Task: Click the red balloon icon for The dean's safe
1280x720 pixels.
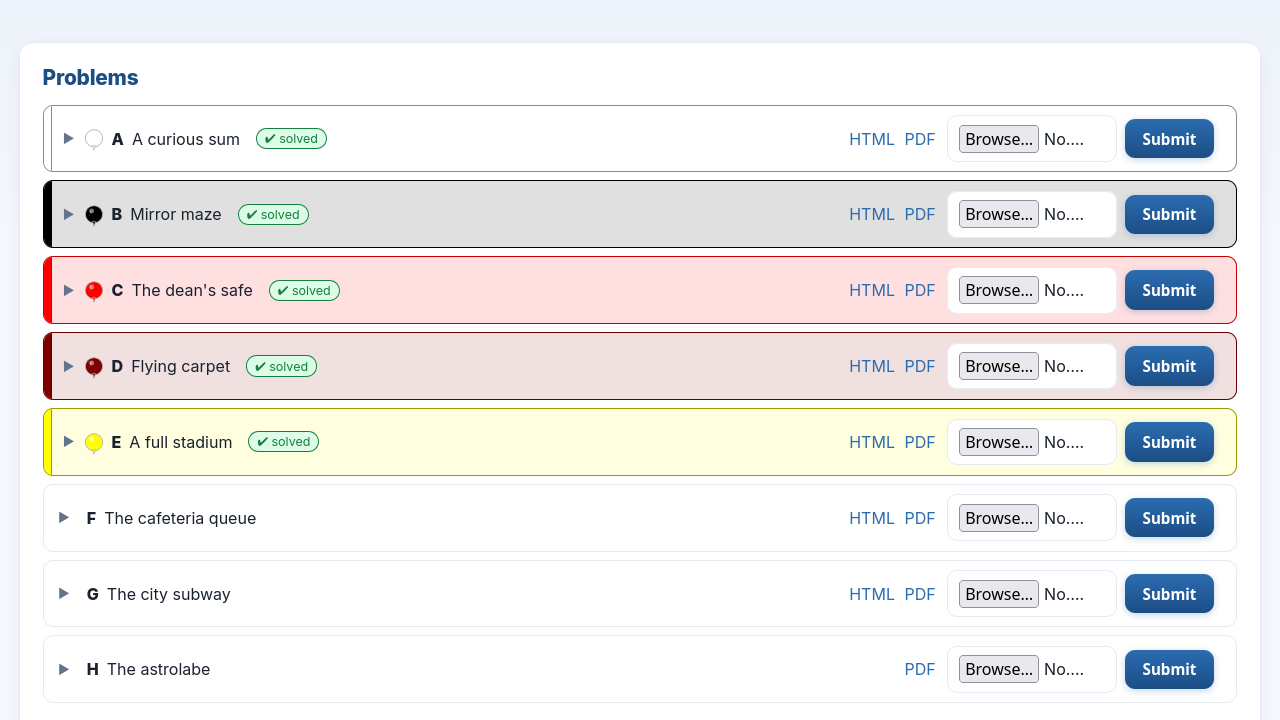Action: pyautogui.click(x=94, y=291)
